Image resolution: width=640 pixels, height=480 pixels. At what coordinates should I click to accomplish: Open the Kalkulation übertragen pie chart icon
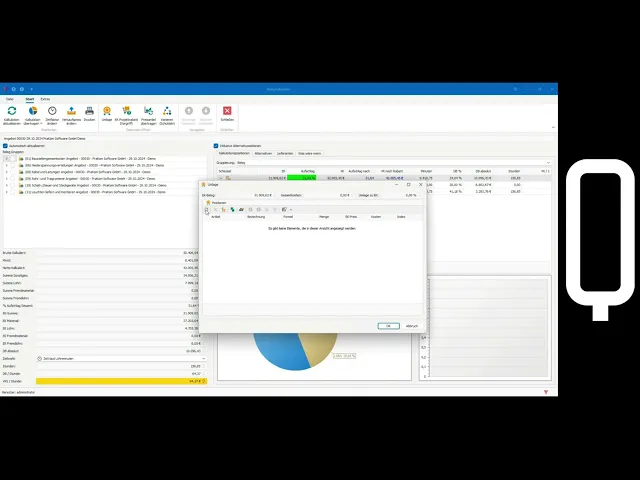tap(33, 111)
